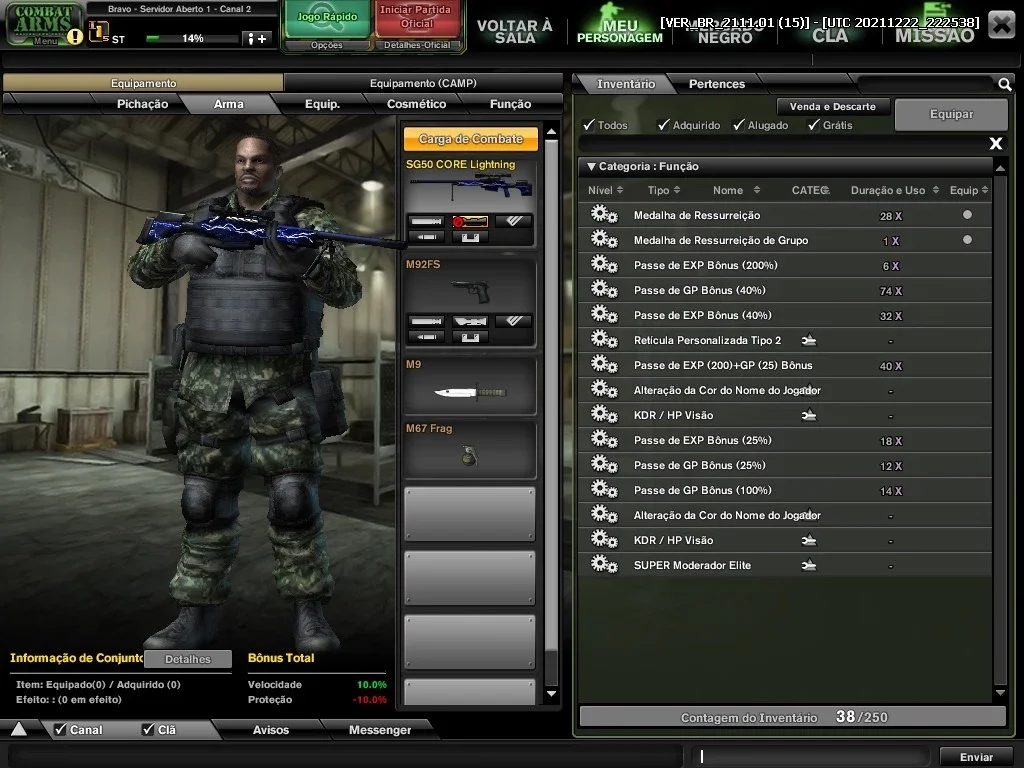Click the yellow exclamation alert icon
Image resolution: width=1024 pixels, height=768 pixels.
coord(75,37)
